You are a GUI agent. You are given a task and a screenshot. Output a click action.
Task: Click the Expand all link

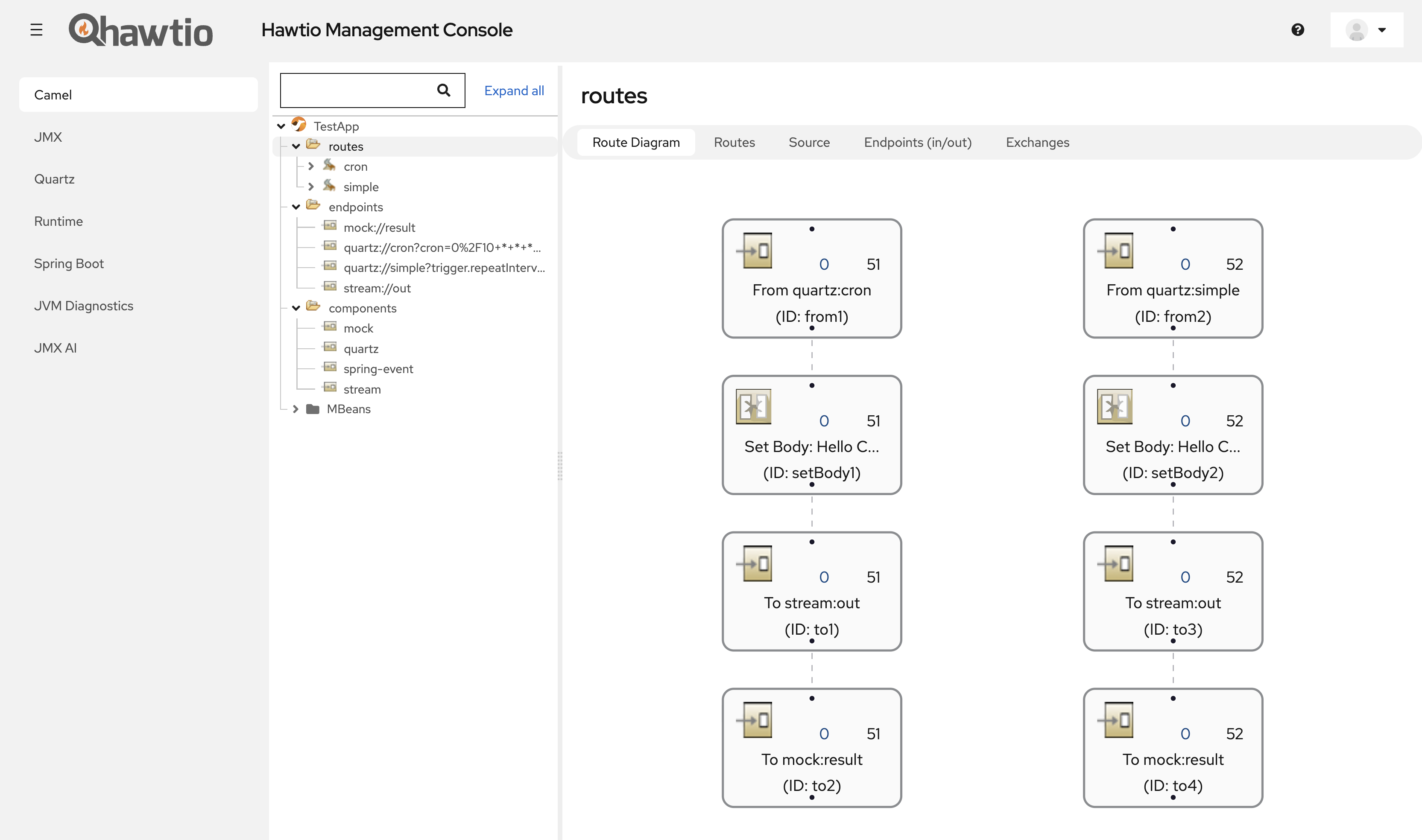click(x=514, y=90)
